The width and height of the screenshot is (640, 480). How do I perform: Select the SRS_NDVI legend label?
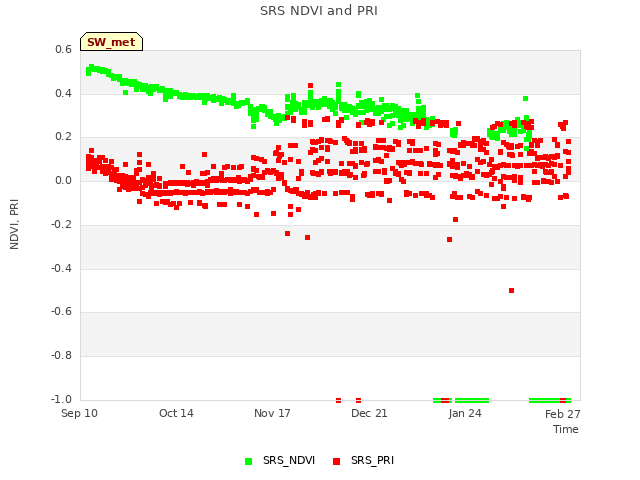pyautogui.click(x=289, y=460)
